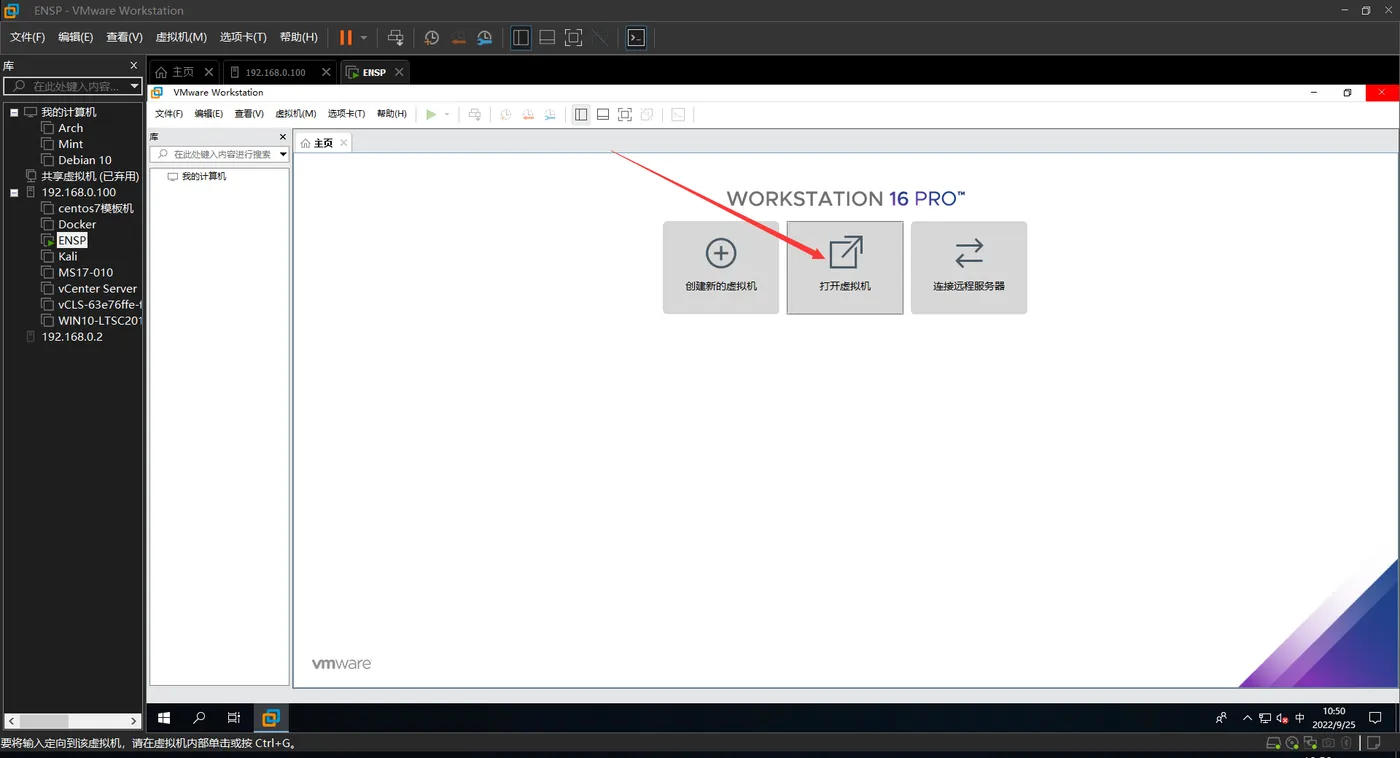Toggle thumbnail bar view in outer toolbar
The width and height of the screenshot is (1400, 758).
(x=547, y=38)
